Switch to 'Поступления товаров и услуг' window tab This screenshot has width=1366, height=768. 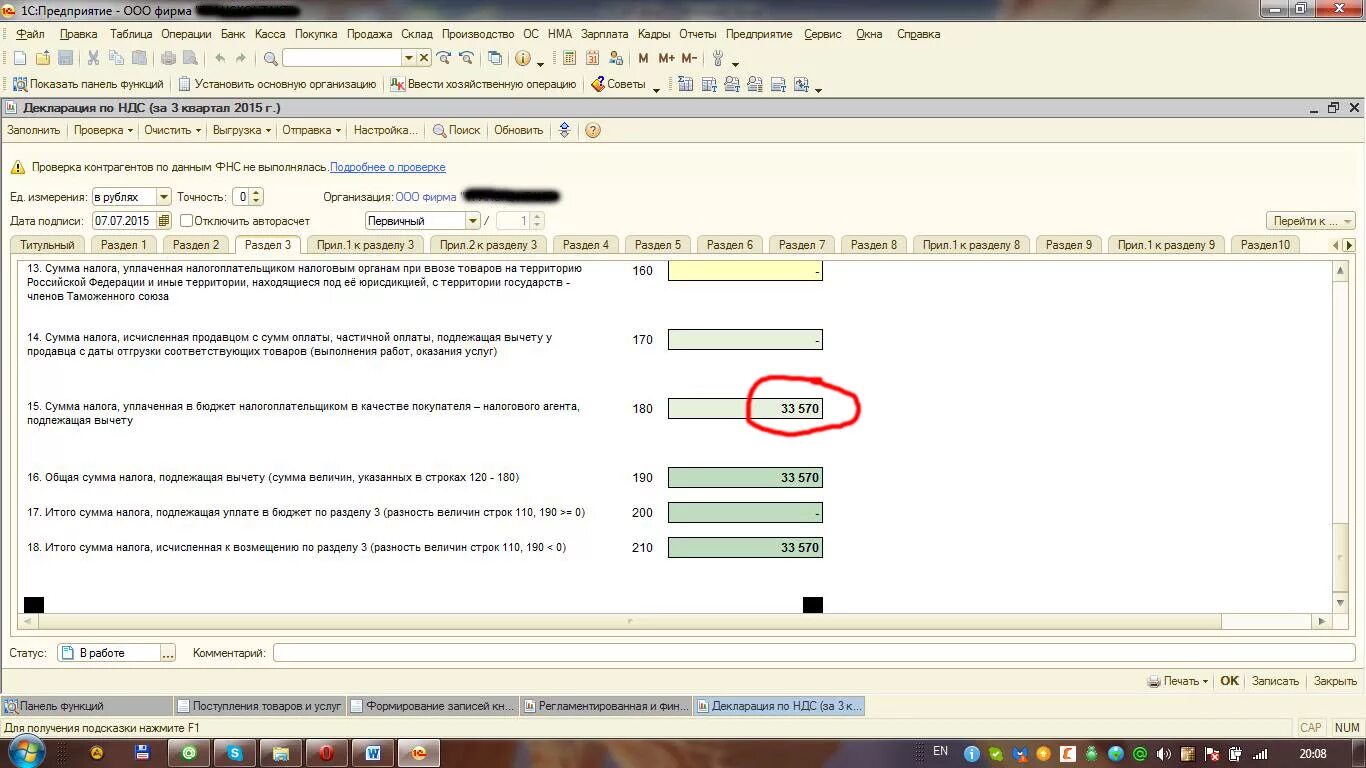tap(259, 706)
